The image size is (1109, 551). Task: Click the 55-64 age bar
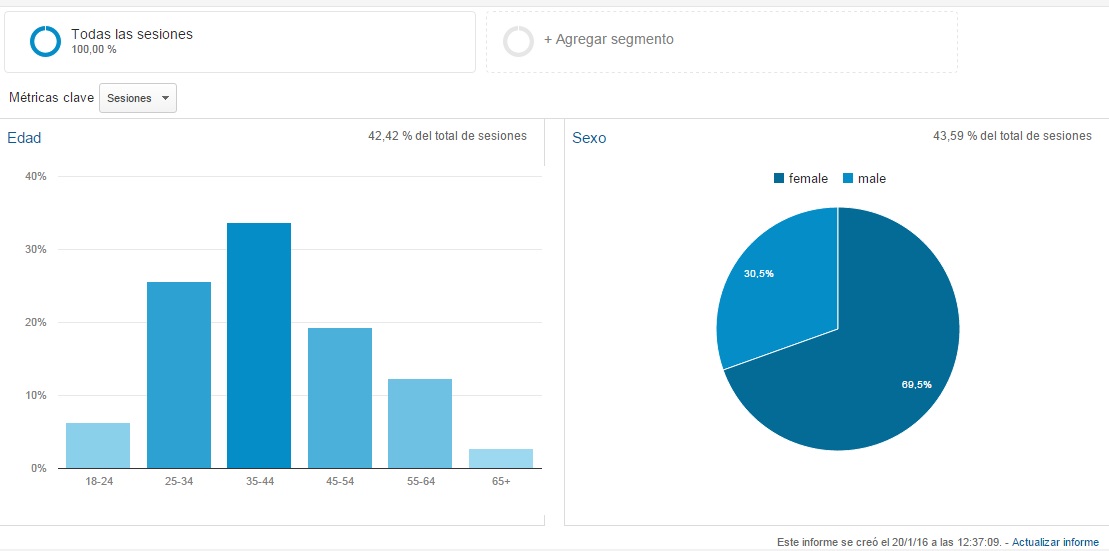[x=420, y=424]
